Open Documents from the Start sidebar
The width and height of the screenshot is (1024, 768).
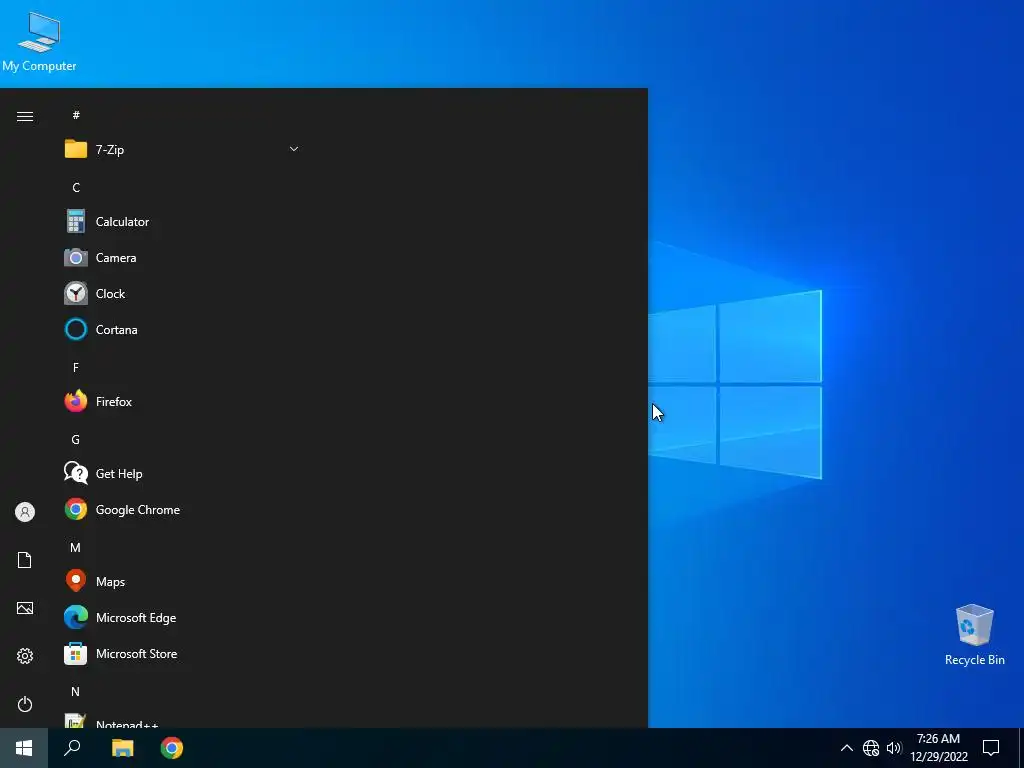coord(25,560)
